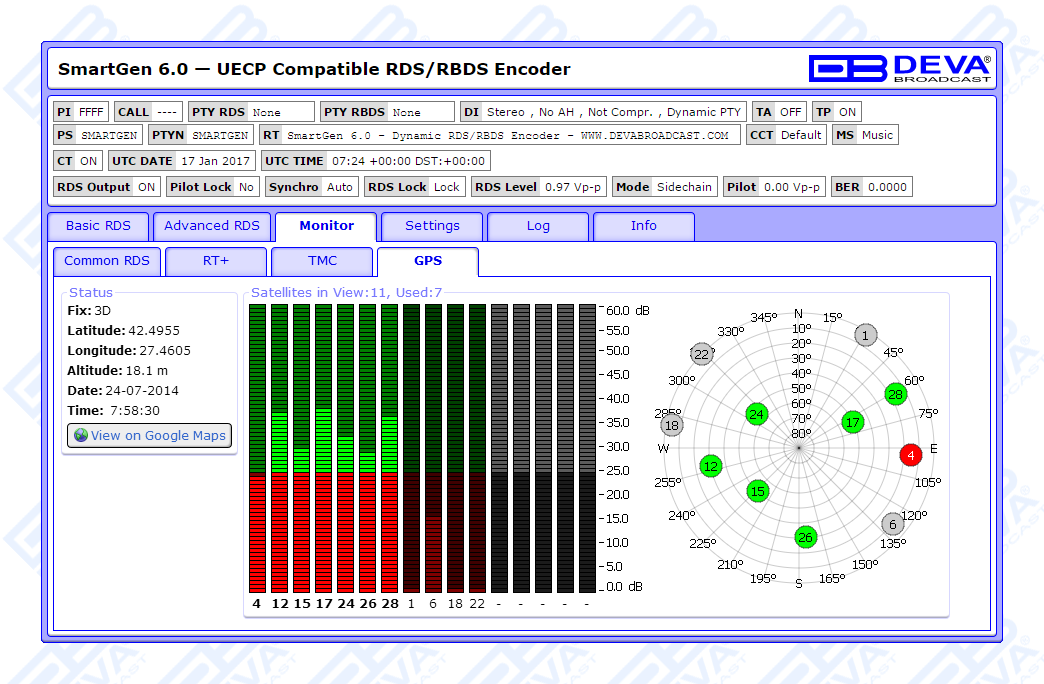Click the PI FFFF field
Screen dimensions: 1044x684
coord(80,112)
